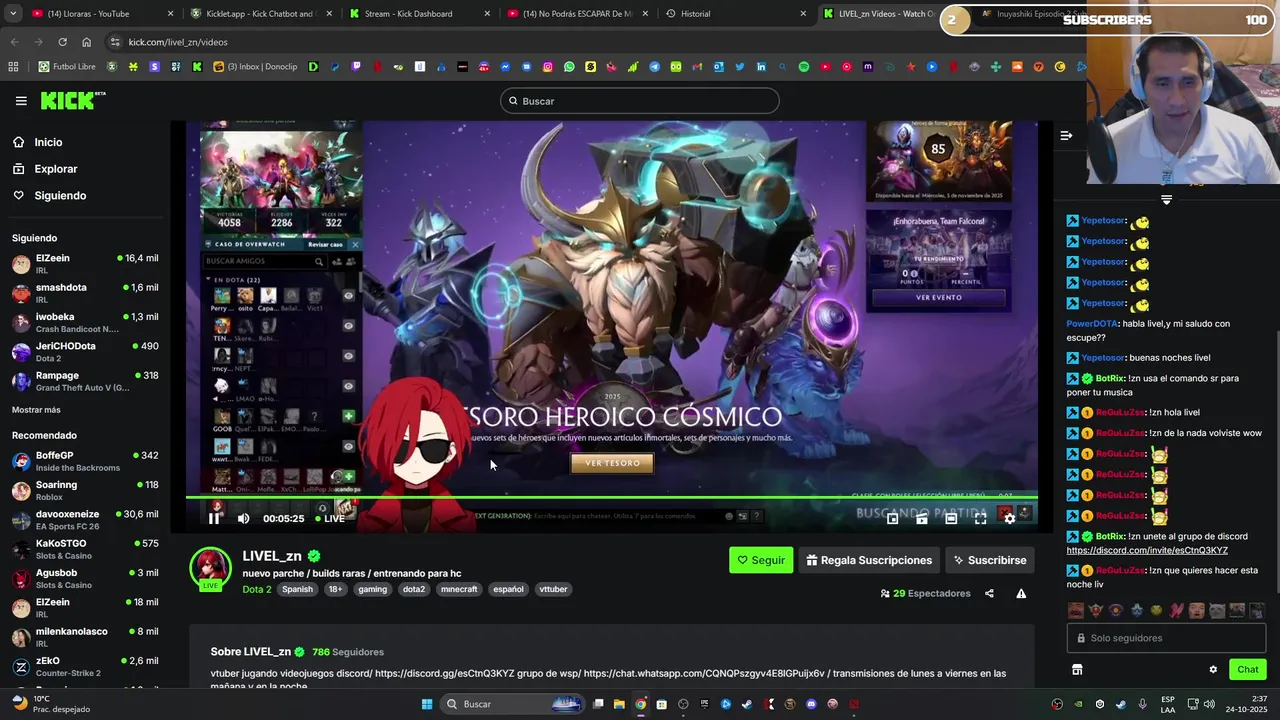Select the gaming tag
The height and width of the screenshot is (720, 1280).
coord(372,589)
